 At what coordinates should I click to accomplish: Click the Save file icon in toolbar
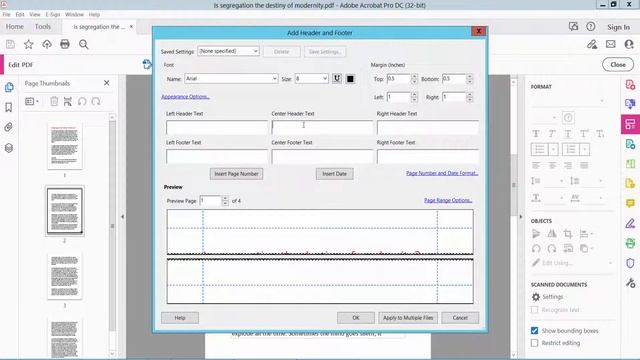[x=10, y=44]
